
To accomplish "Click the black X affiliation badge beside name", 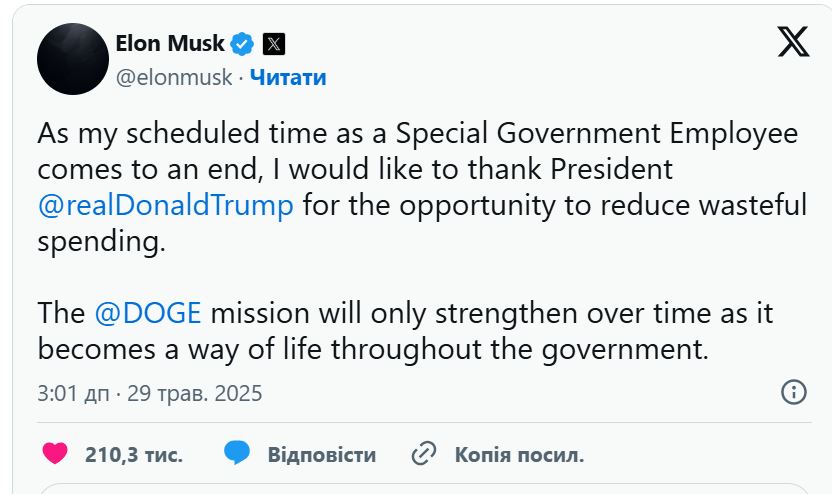I will 273,44.
